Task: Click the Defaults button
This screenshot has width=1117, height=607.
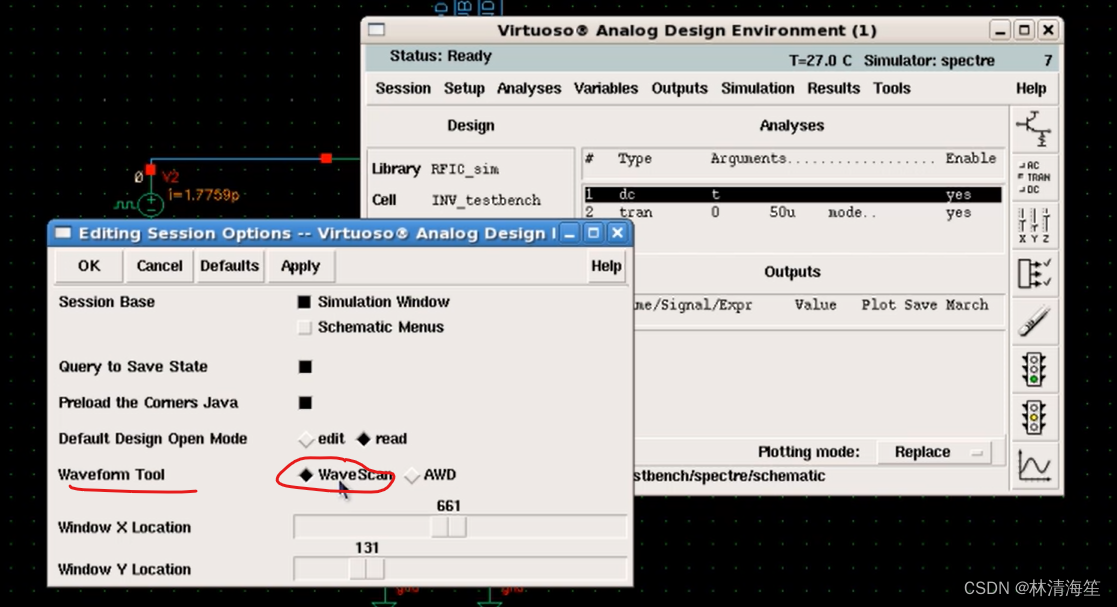Action: [229, 266]
